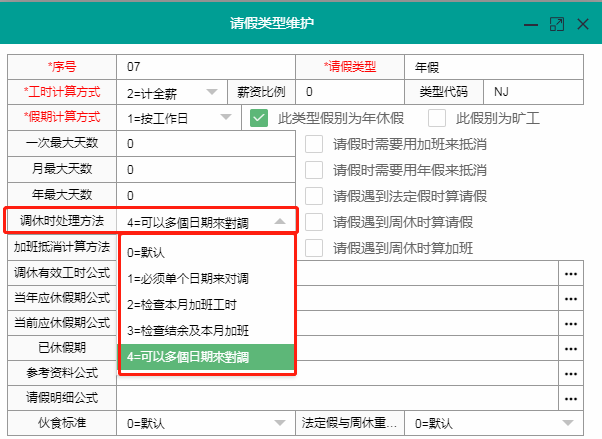The image size is (602, 439).
Task: Uncheck 此类型假别为年休假 checkbox
Action: pos(259,118)
